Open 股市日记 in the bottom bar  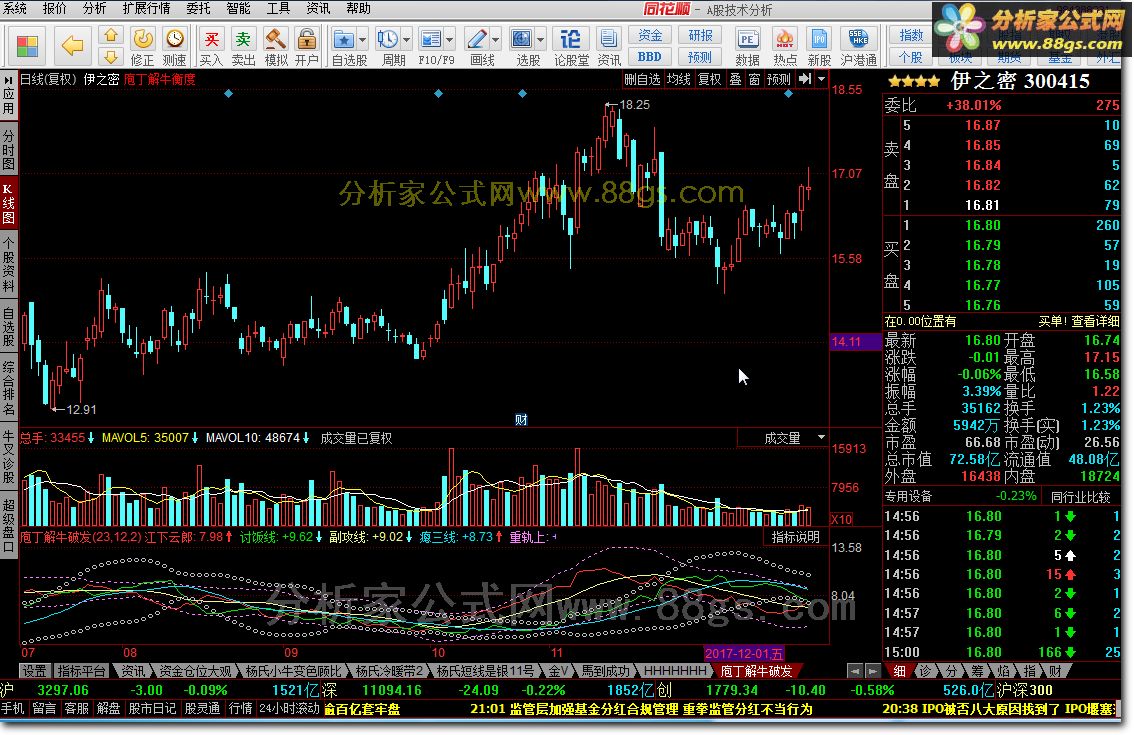coord(152,709)
